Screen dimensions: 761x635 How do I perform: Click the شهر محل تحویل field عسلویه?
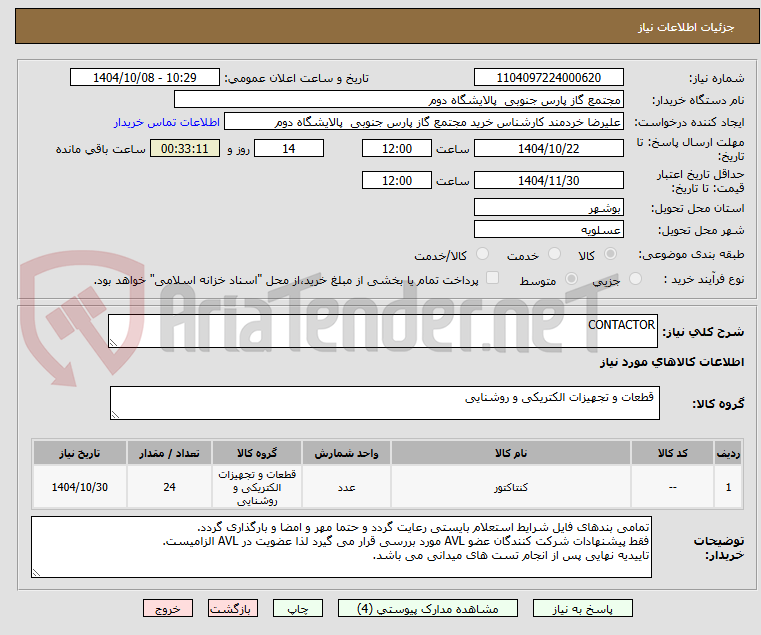pos(548,230)
